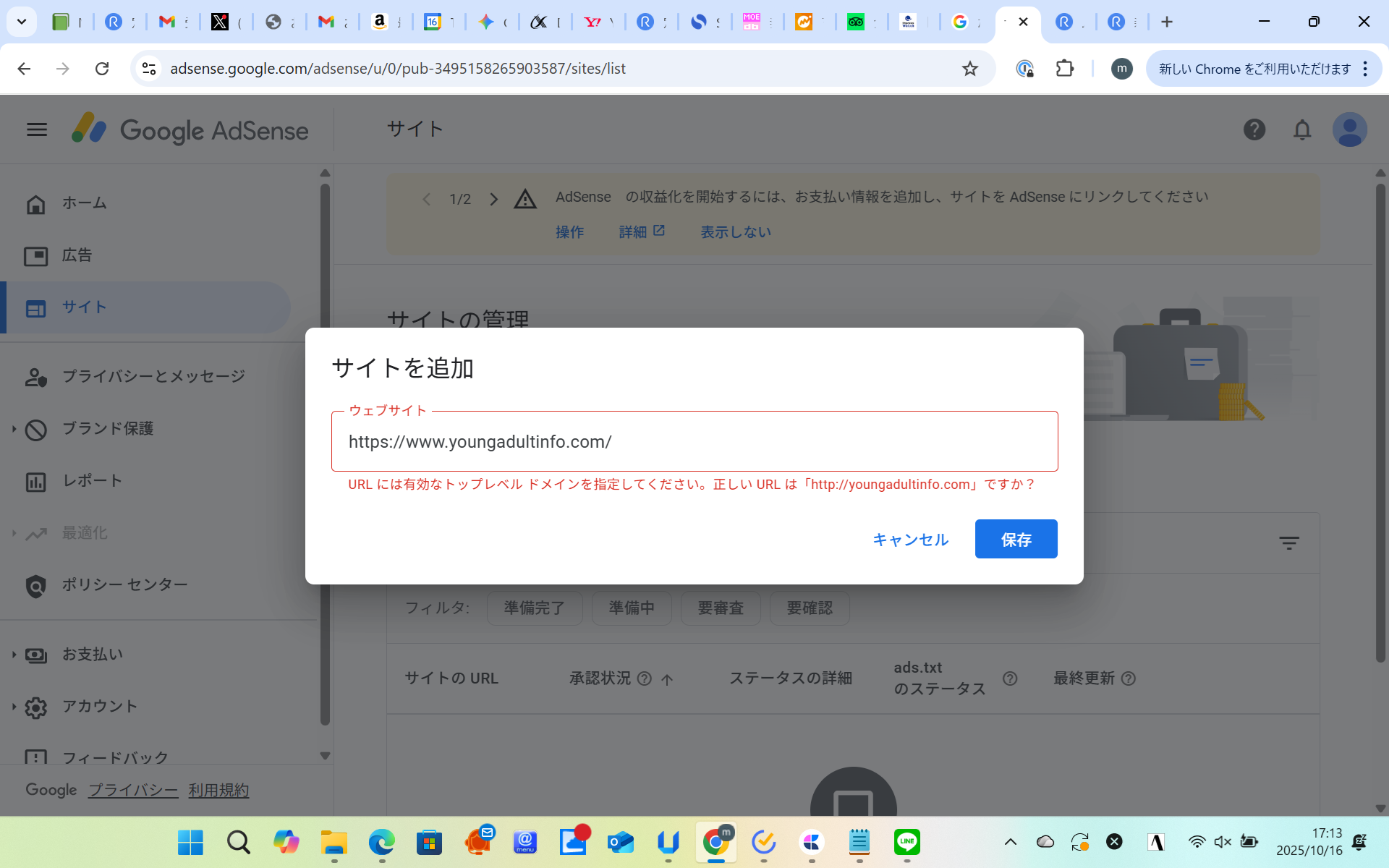
Task: Click the table filter icon
Action: pyautogui.click(x=1288, y=542)
